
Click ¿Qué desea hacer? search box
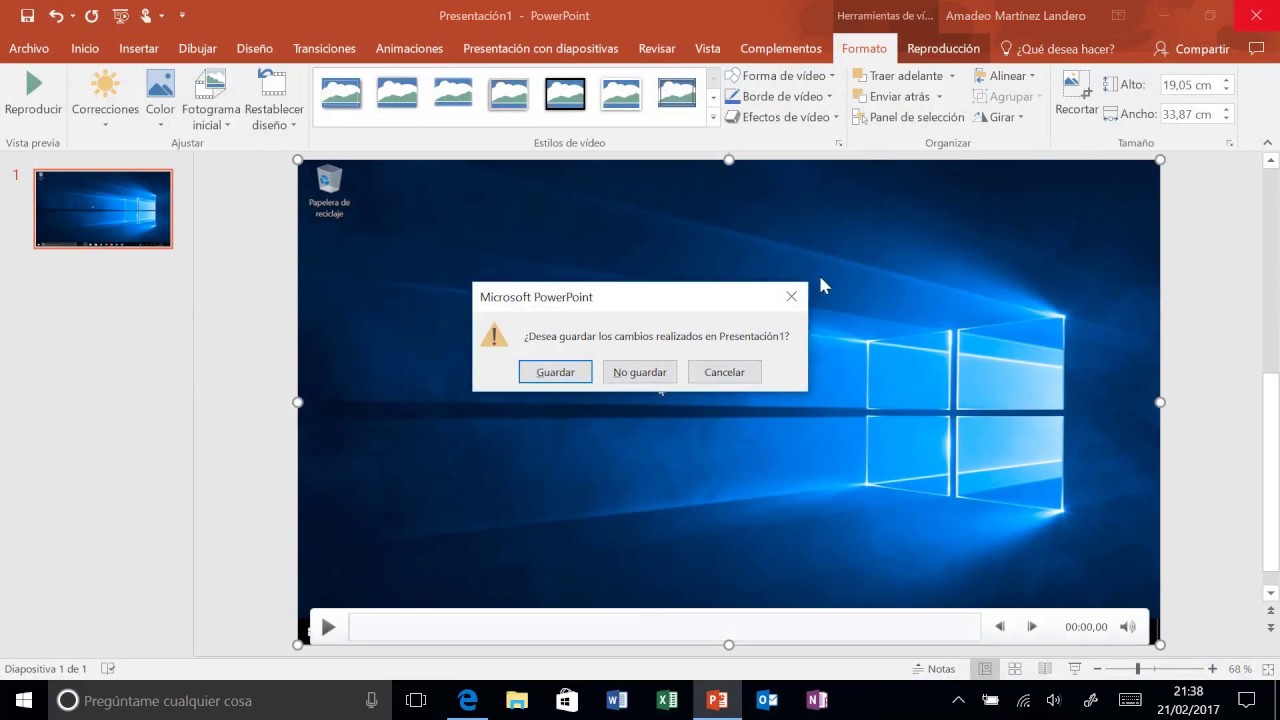click(x=1057, y=48)
